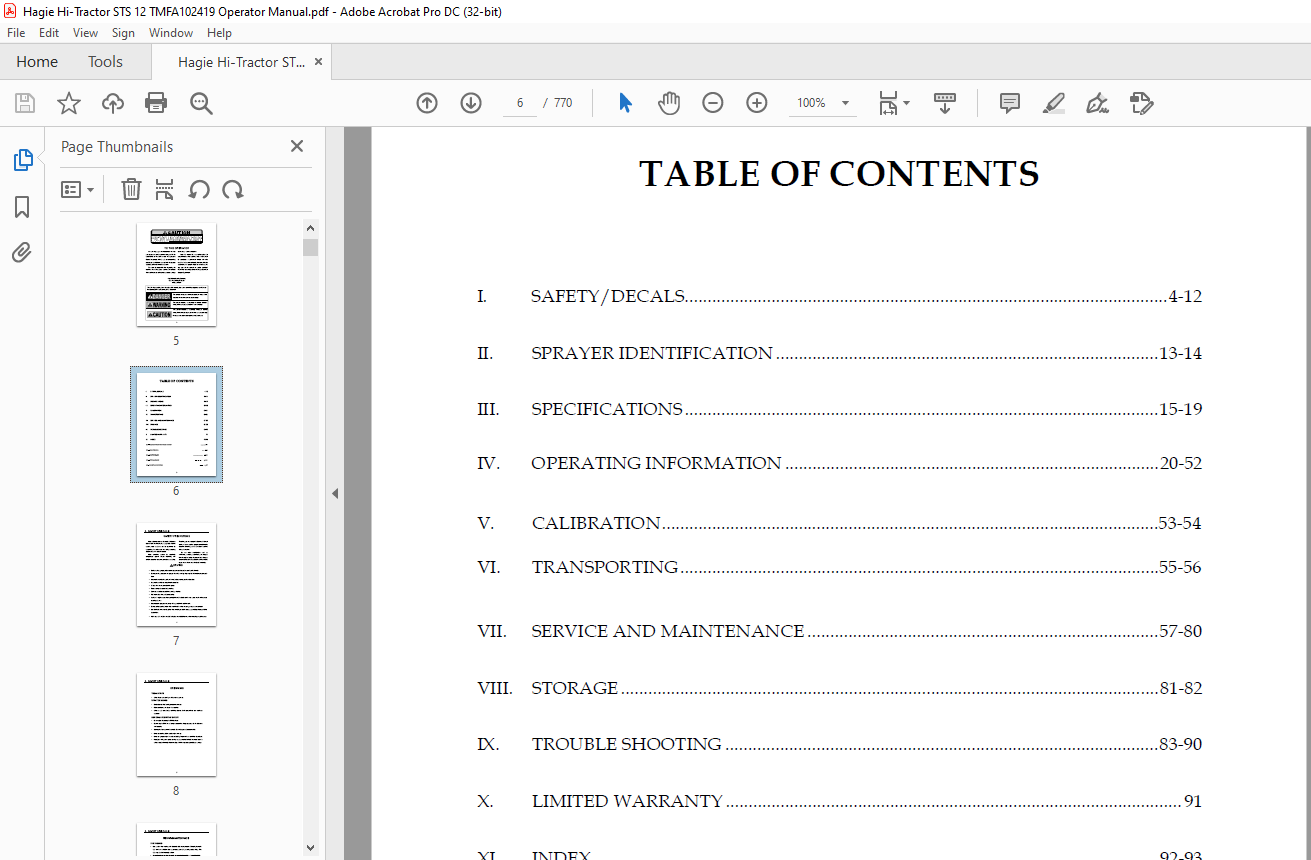1311x860 pixels.
Task: Open Page Thumbnails panel icon in sidebar
Action: [x=22, y=160]
